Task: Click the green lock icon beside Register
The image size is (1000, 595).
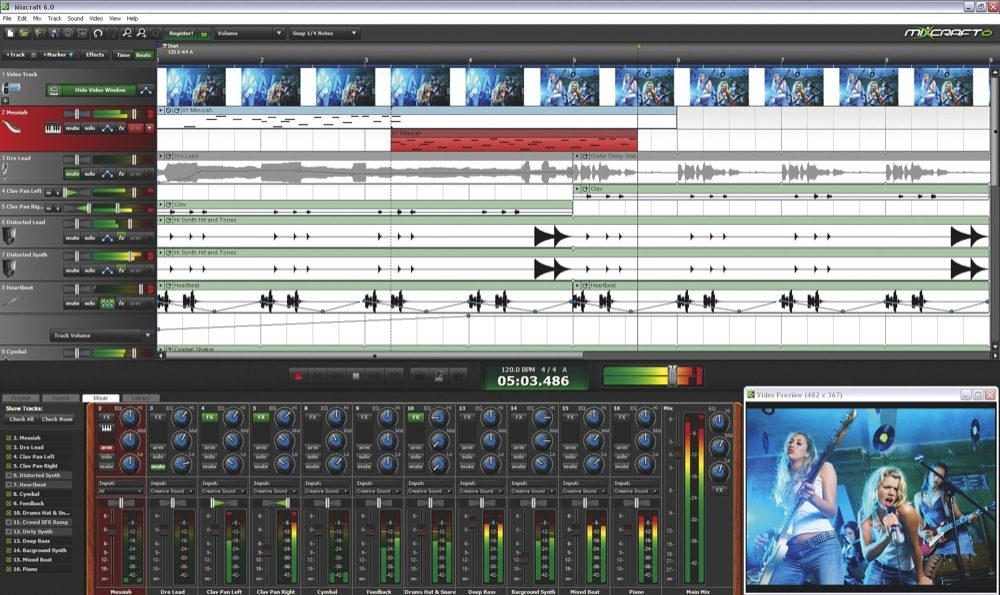Action: point(204,34)
